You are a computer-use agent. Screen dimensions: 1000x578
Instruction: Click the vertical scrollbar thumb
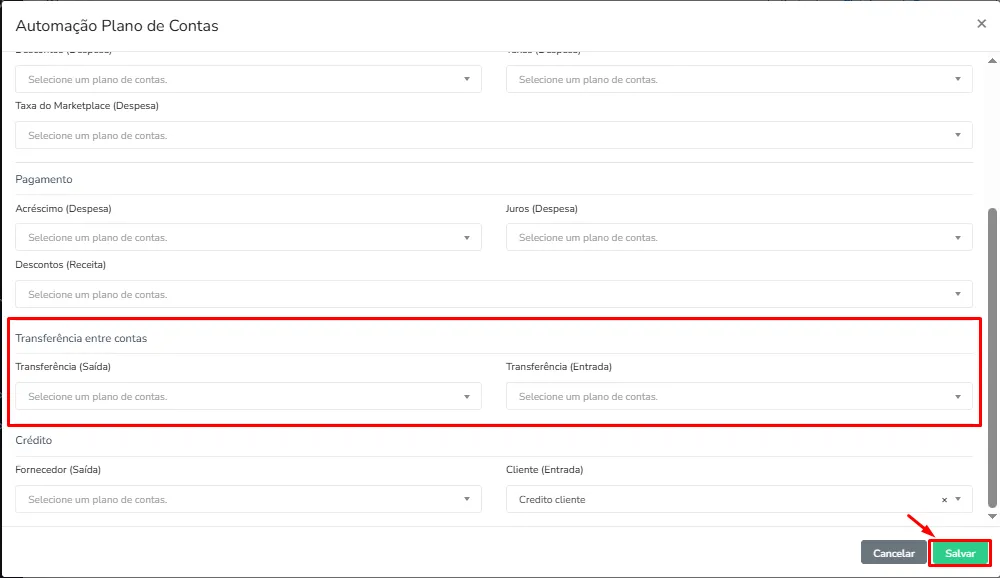992,357
